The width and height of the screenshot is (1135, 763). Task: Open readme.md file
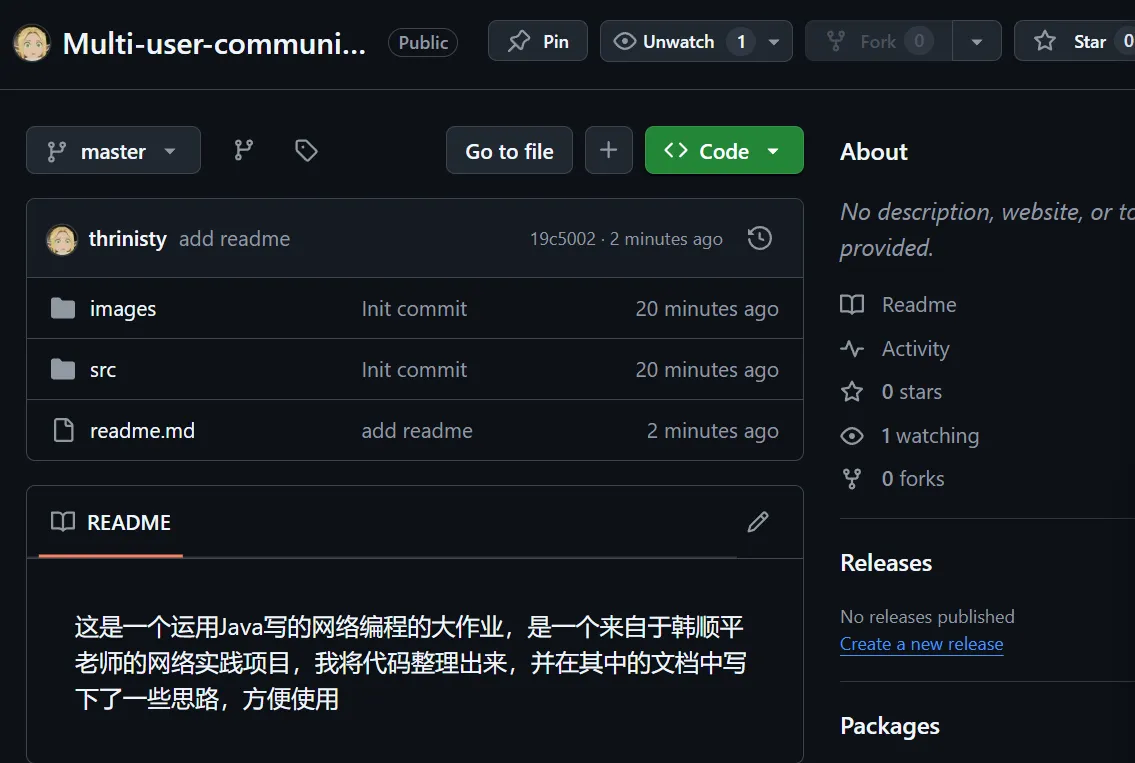[x=142, y=431]
